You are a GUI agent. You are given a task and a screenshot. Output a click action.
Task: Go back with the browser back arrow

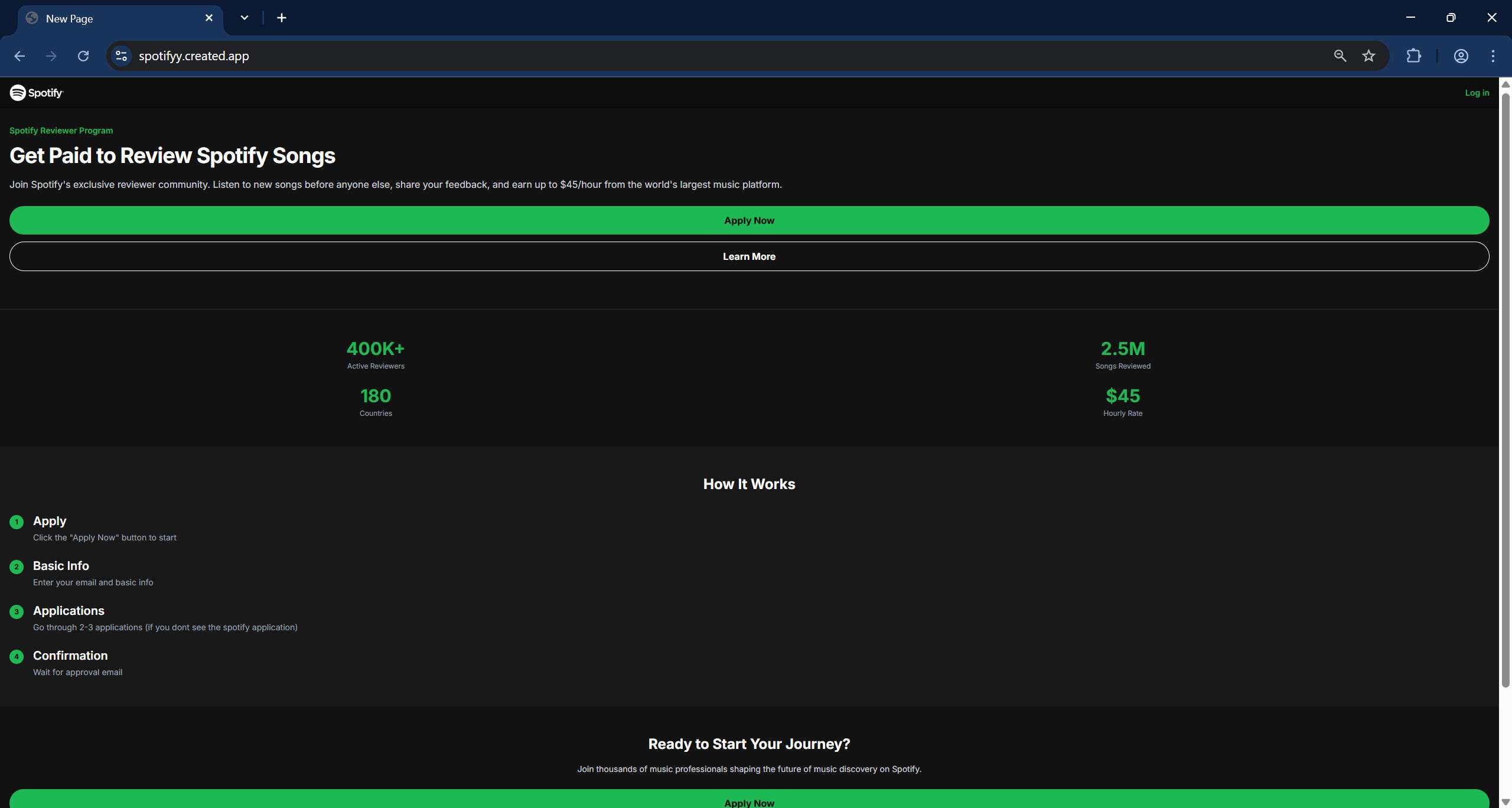tap(19, 56)
